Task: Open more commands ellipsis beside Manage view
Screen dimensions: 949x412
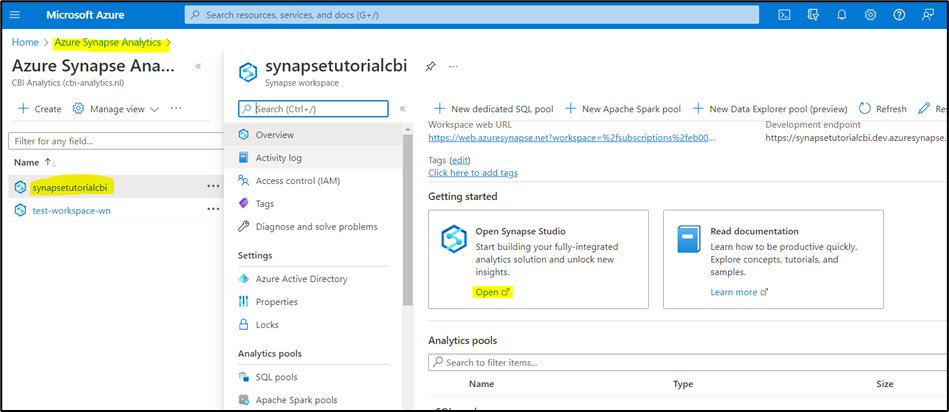Action: 176,109
